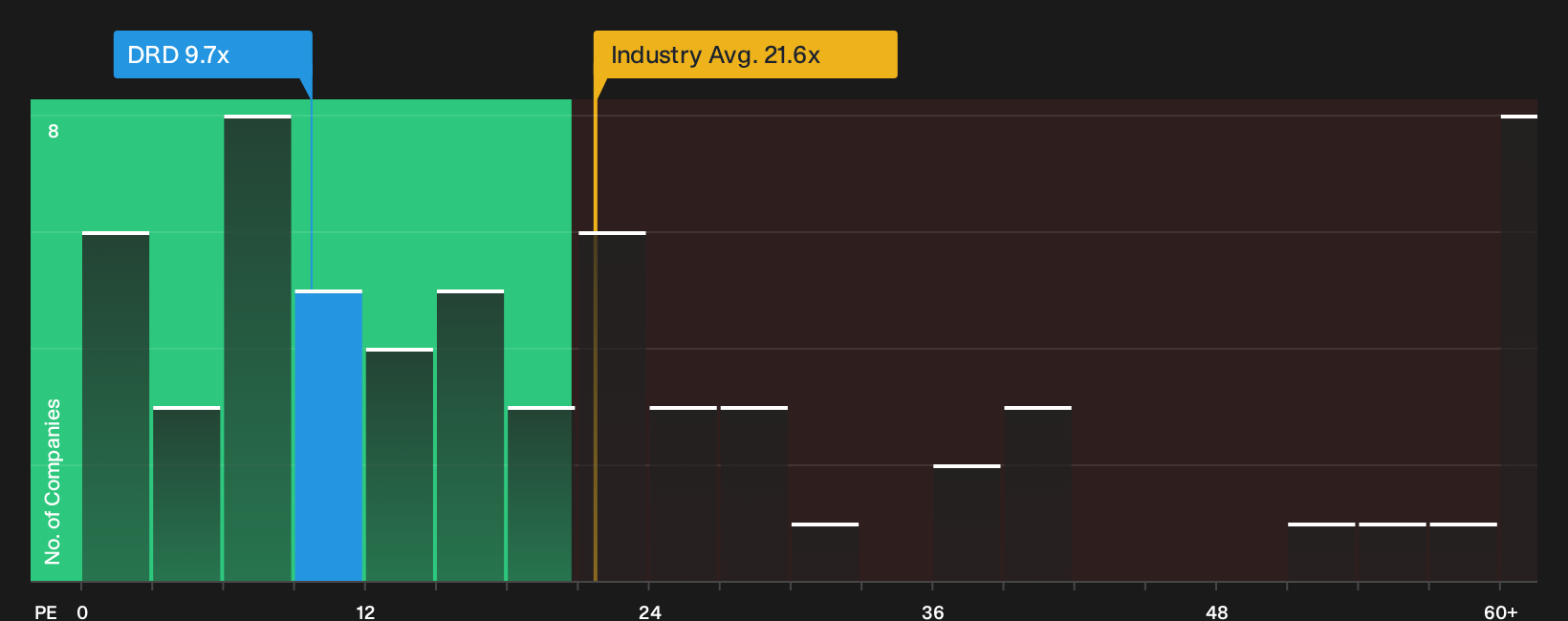Select the tall 60+ bar at the chart's end
Image resolution: width=1568 pixels, height=621 pixels.
[x=1519, y=349]
